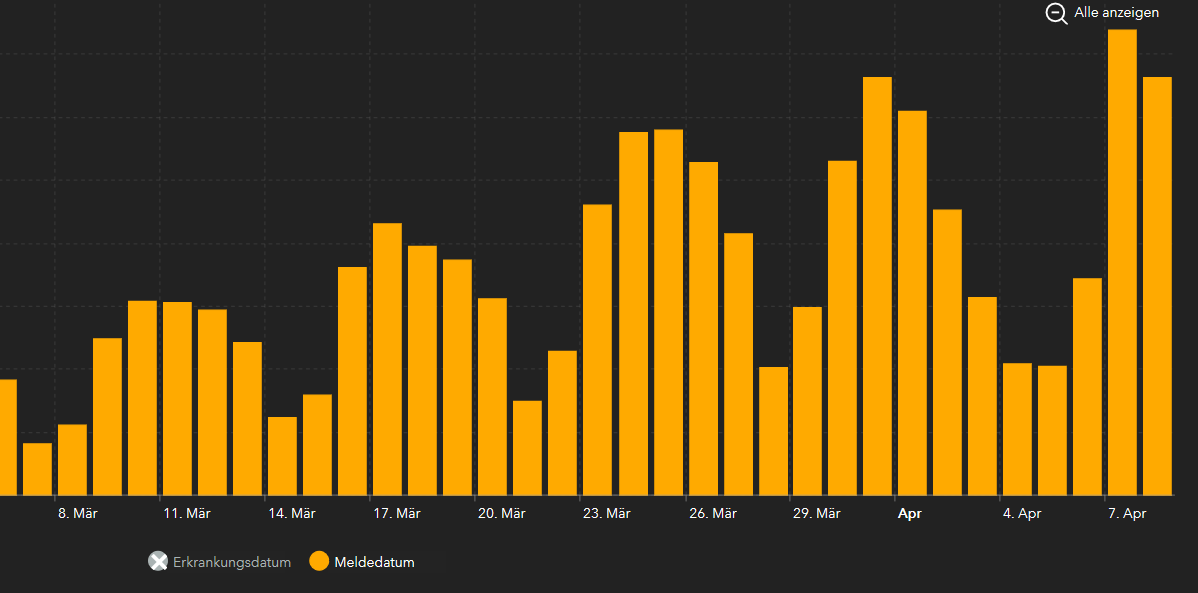Click the 4. Apr axis label
1198x593 pixels.
click(x=1022, y=514)
